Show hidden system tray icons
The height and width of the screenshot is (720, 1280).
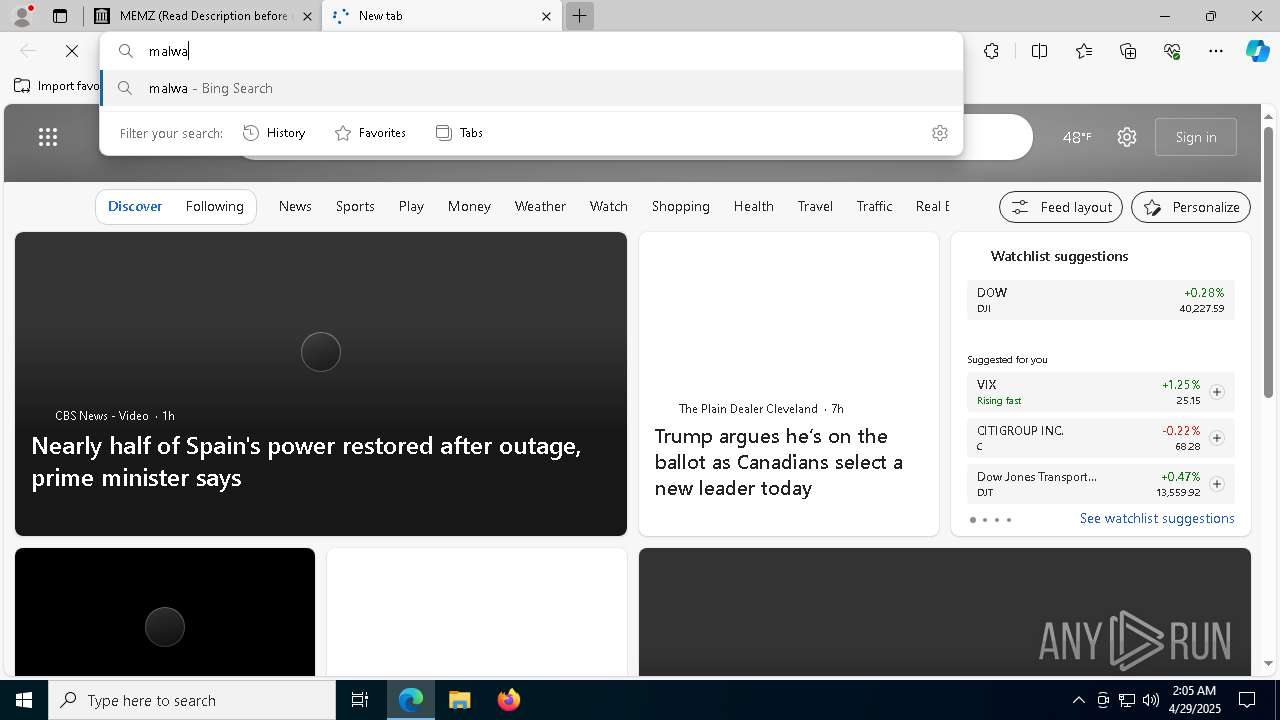1078,700
